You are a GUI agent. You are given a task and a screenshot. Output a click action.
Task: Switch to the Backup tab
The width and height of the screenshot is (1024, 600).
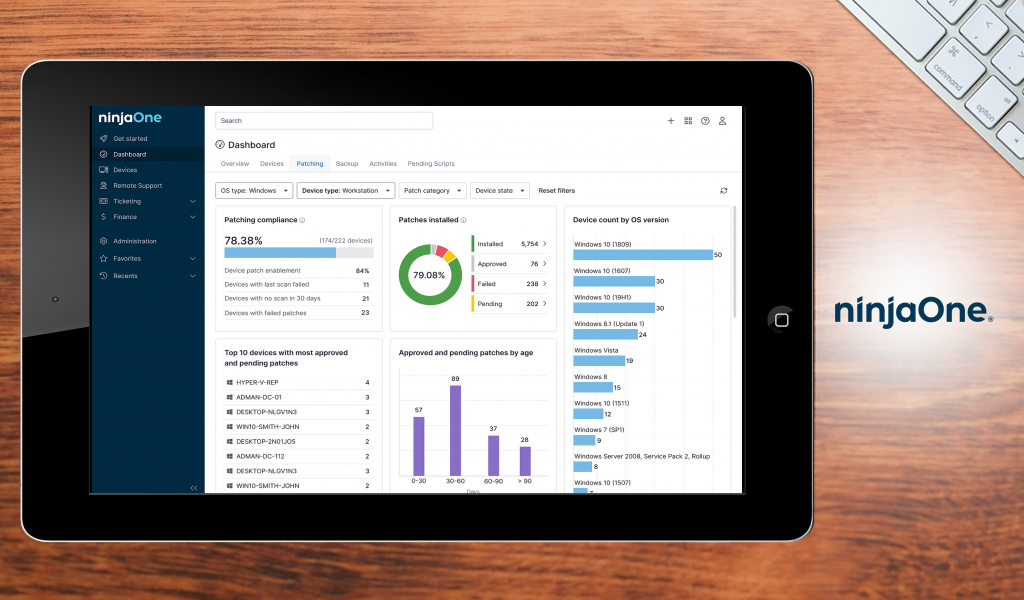click(x=347, y=163)
